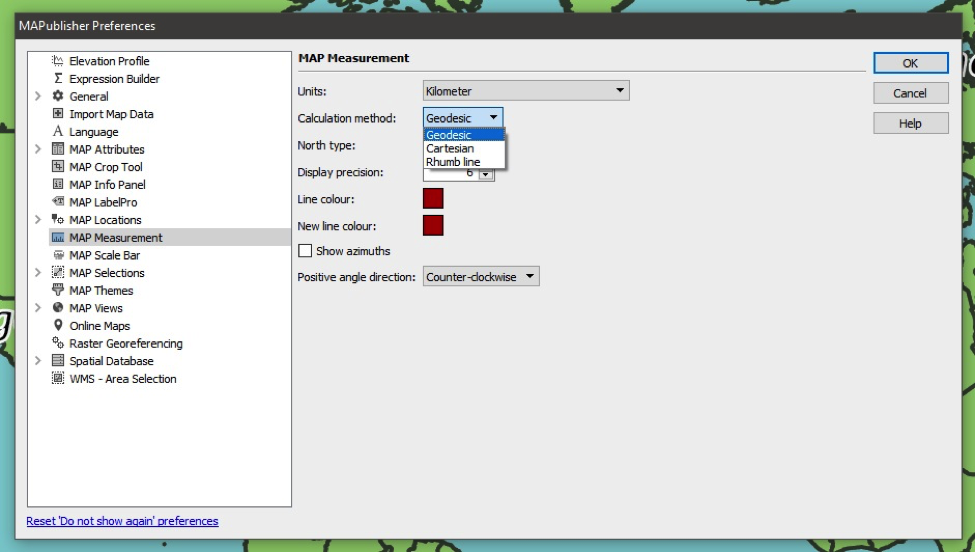Expand the Spatial Database tree node

(x=38, y=361)
